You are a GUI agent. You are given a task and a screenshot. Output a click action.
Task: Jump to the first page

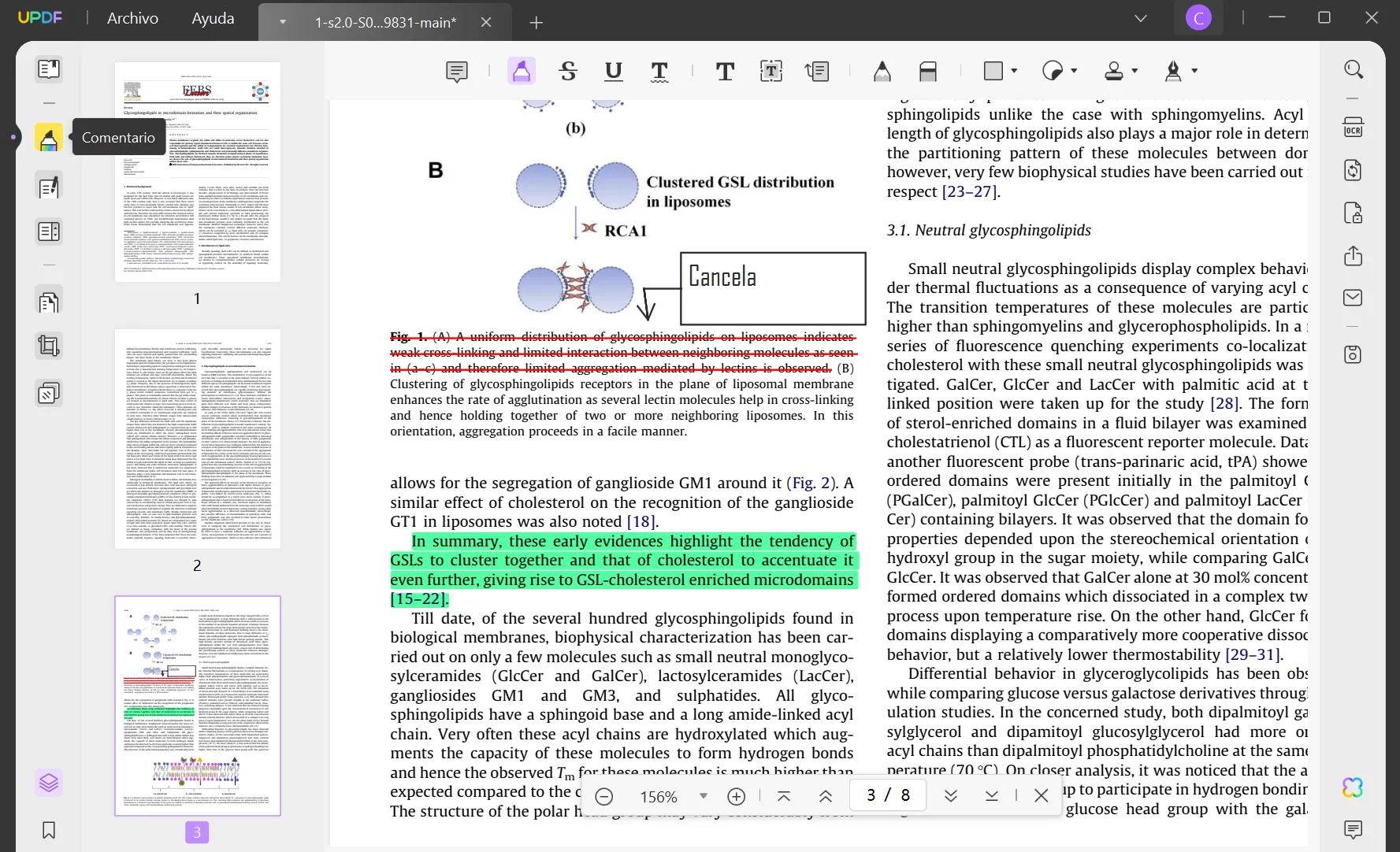click(x=784, y=796)
